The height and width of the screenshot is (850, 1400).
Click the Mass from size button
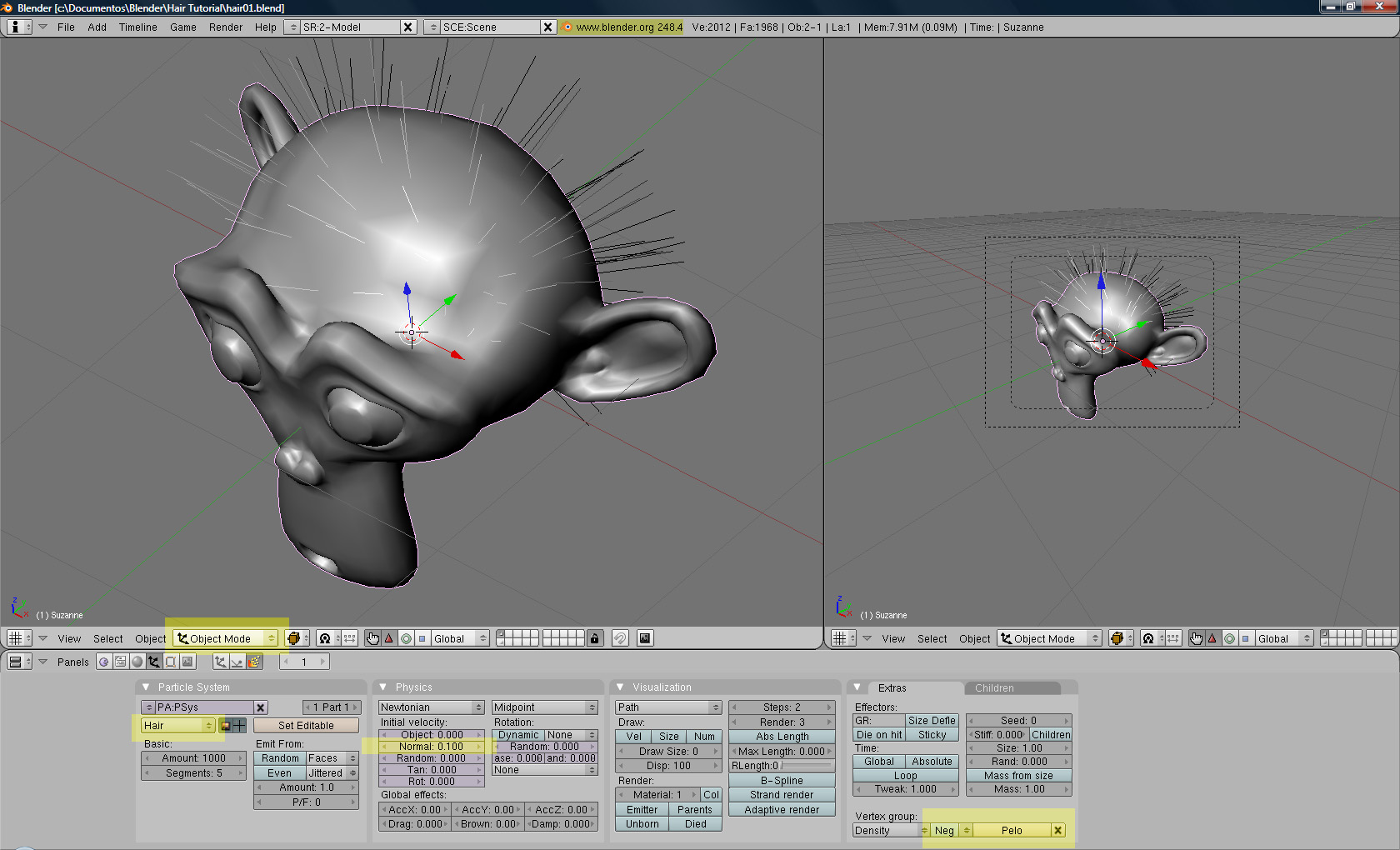pos(1018,776)
